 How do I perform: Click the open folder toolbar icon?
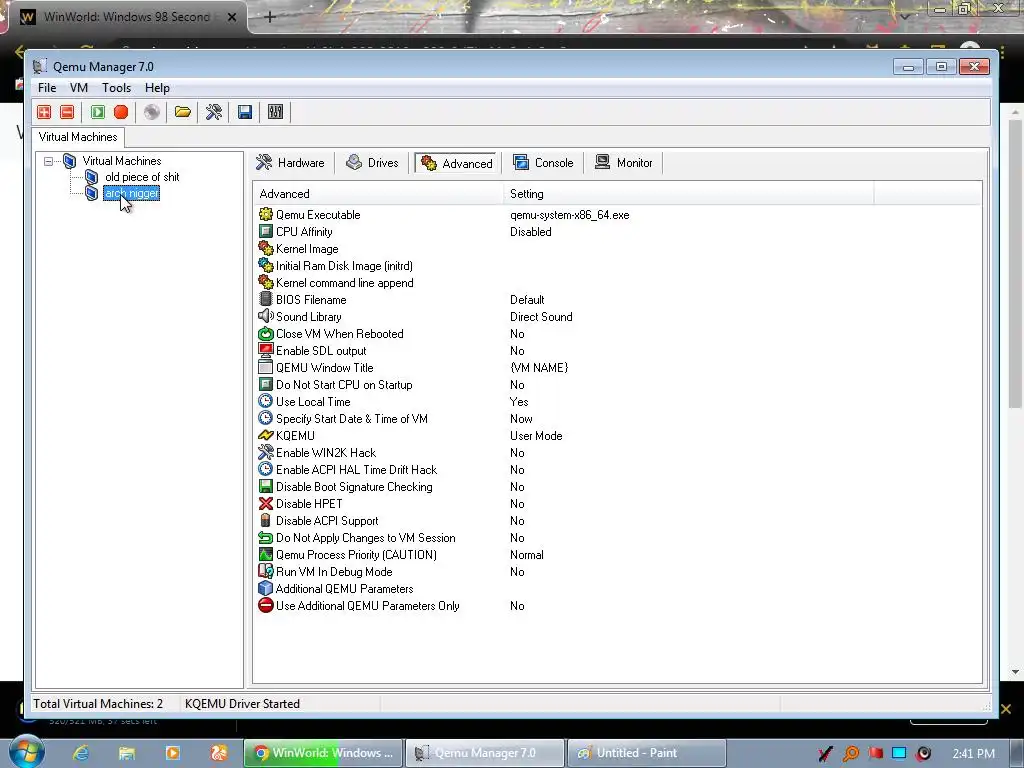coord(183,112)
